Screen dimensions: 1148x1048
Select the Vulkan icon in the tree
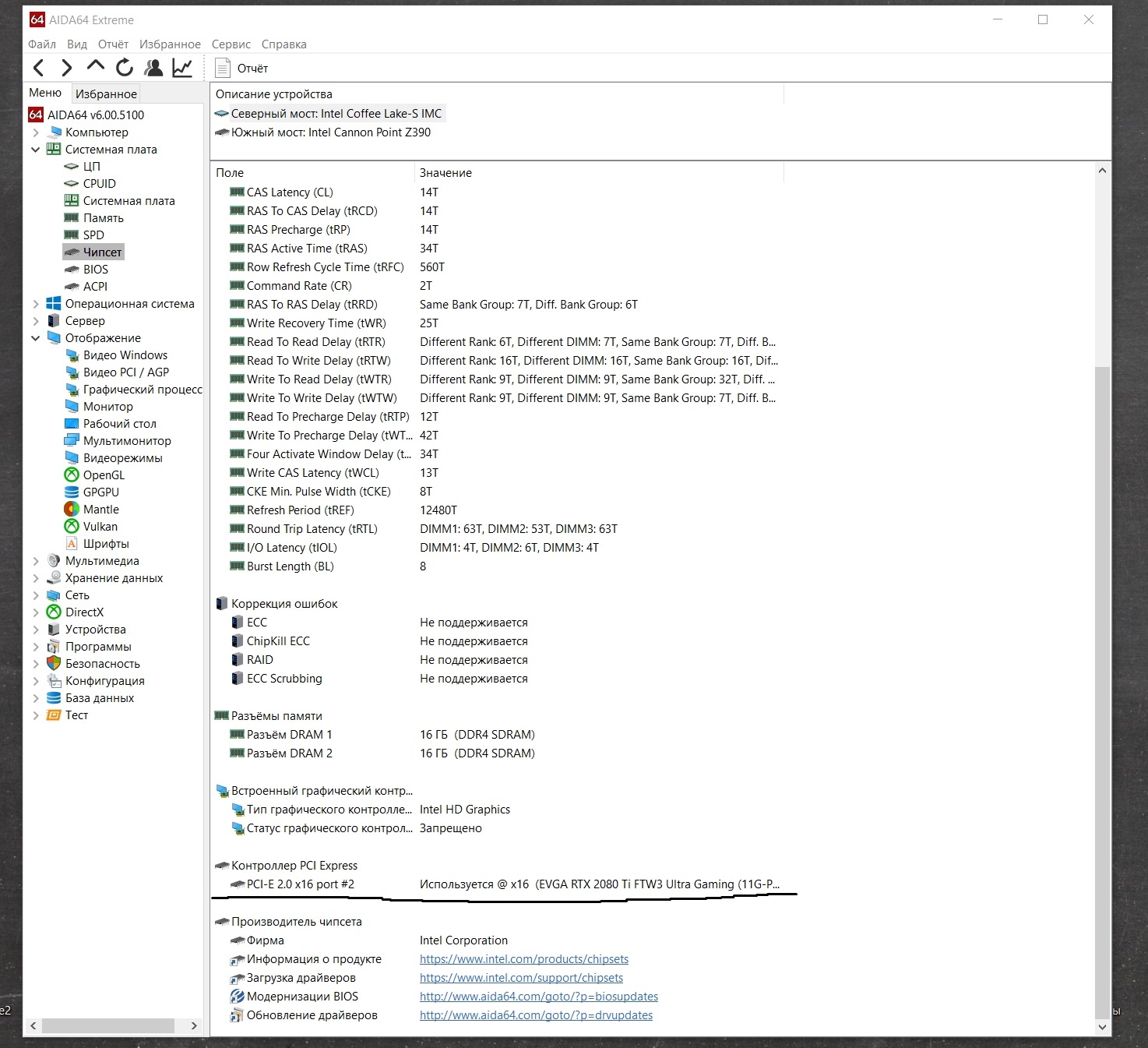pos(72,527)
